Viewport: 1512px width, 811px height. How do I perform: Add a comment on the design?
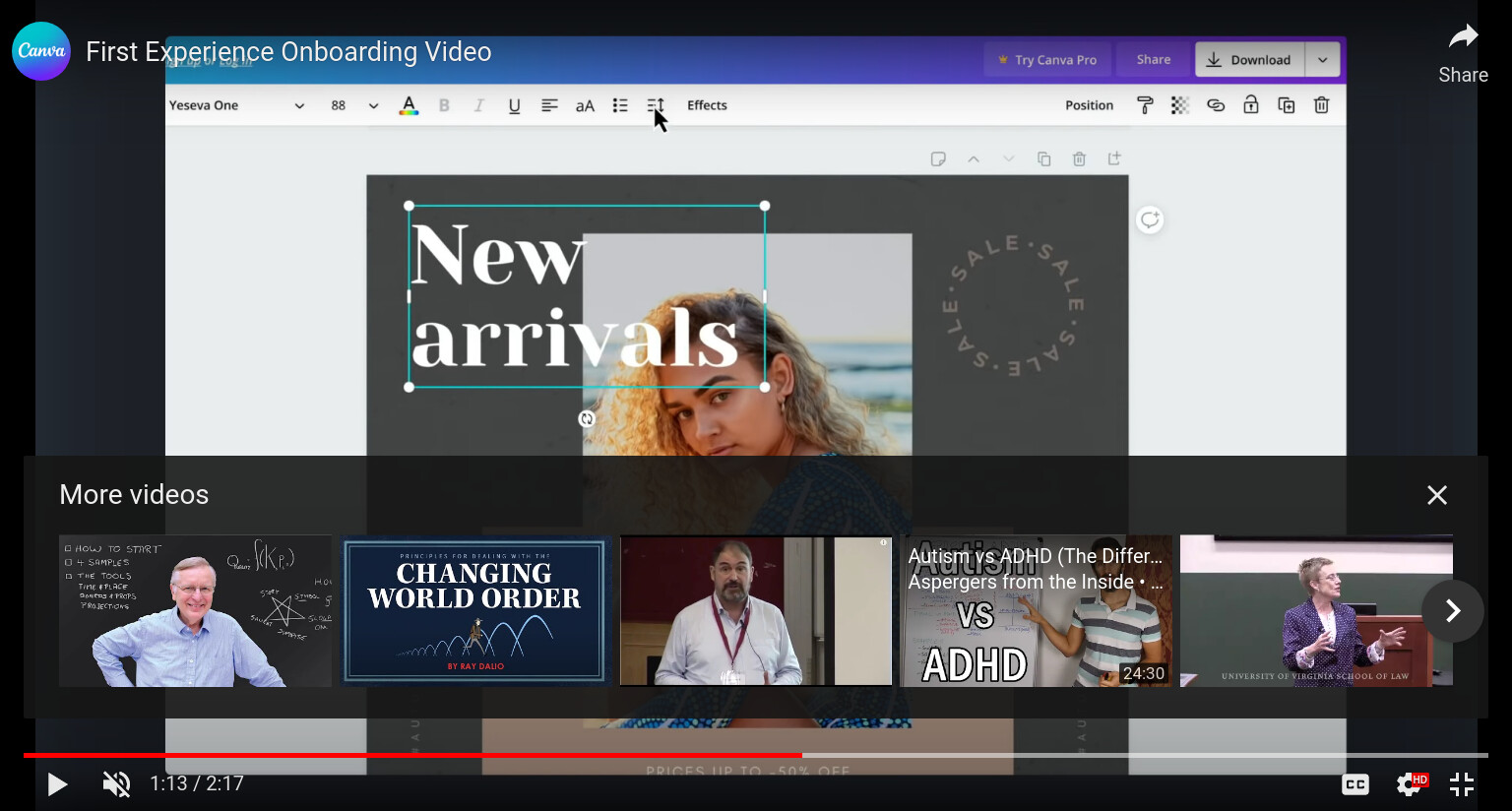(x=1150, y=219)
